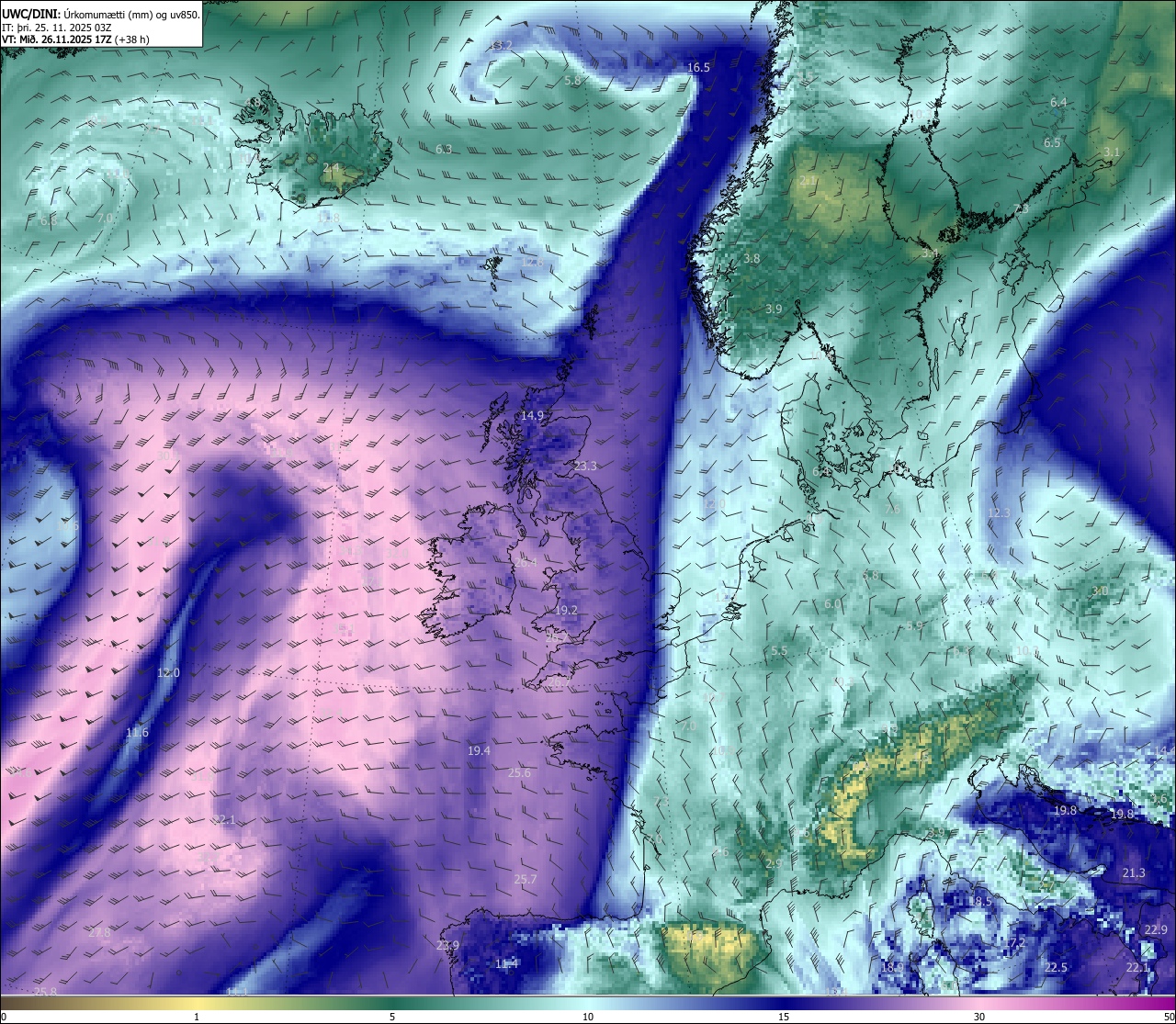
Task: Click the 25.6 value in the Bay of Biscay
Action: click(519, 773)
